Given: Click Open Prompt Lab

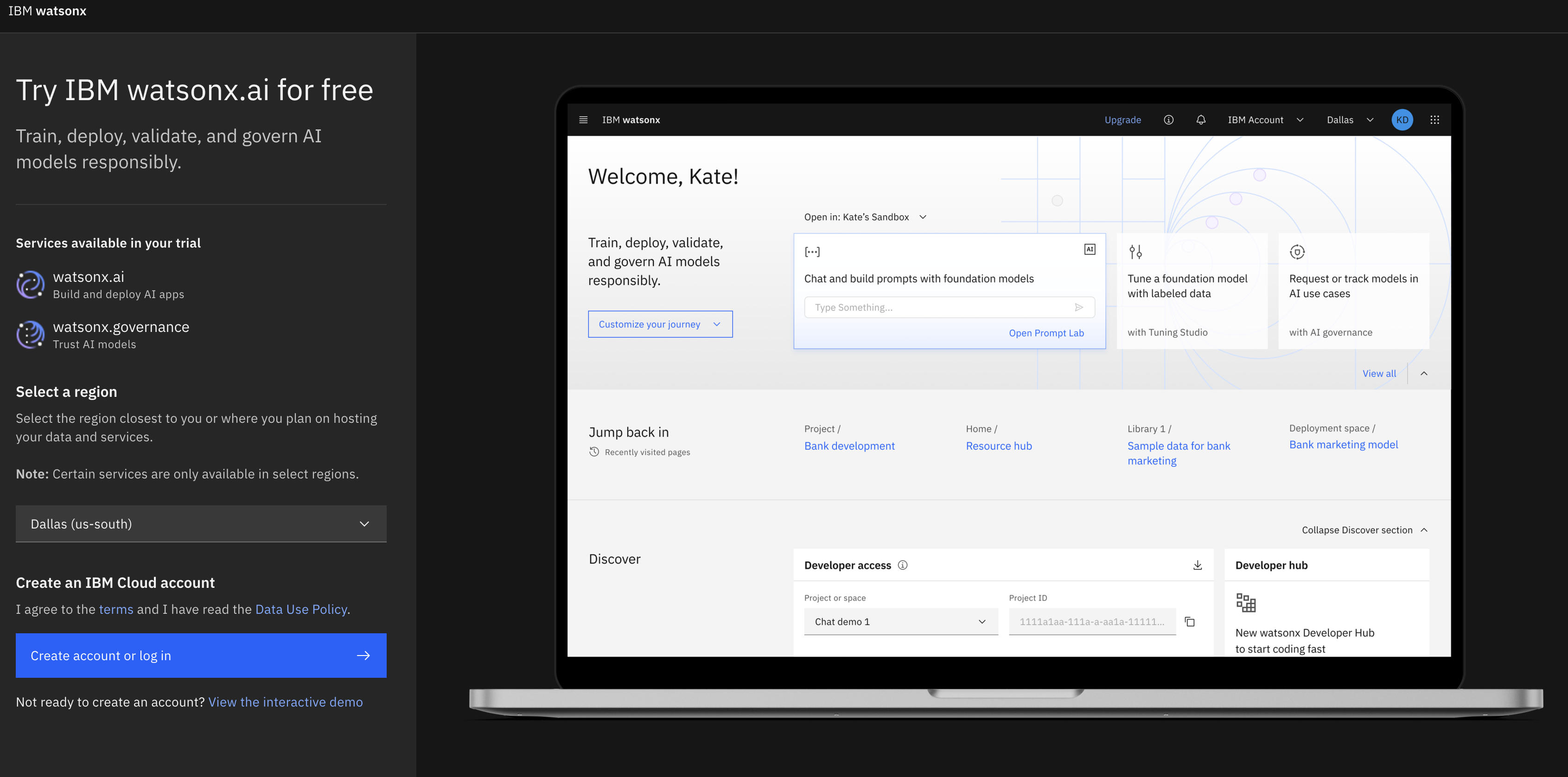Looking at the screenshot, I should 1046,333.
